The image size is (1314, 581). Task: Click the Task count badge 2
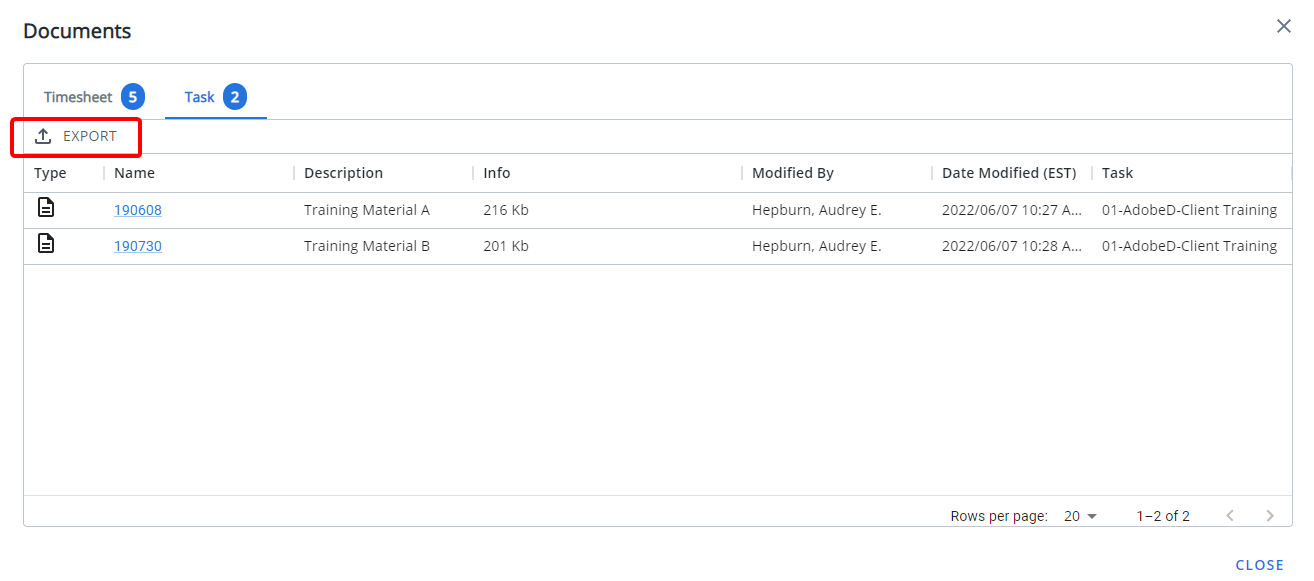coord(235,97)
